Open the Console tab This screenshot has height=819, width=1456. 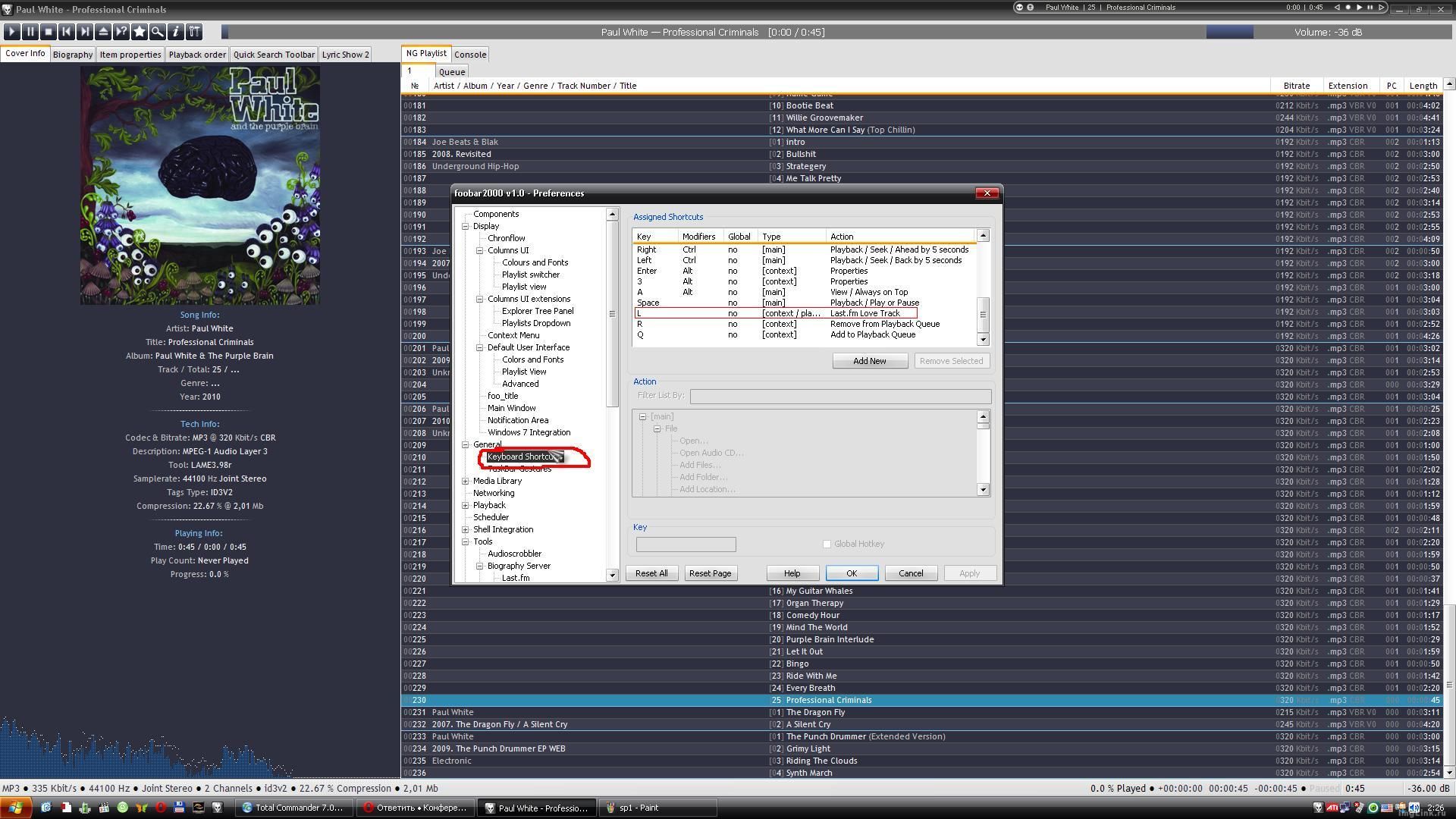(470, 55)
